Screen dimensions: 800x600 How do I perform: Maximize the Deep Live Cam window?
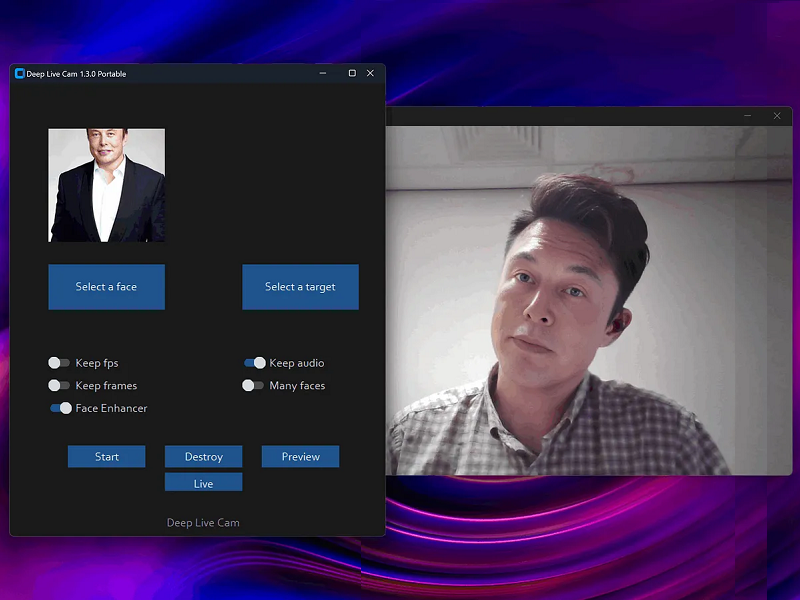[x=352, y=73]
